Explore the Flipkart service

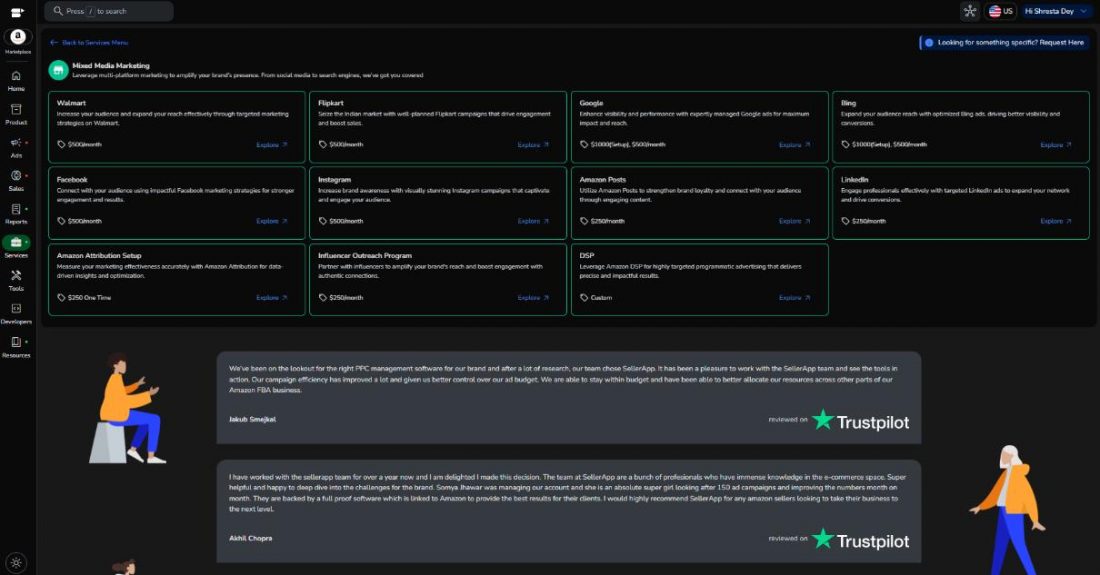[533, 144]
